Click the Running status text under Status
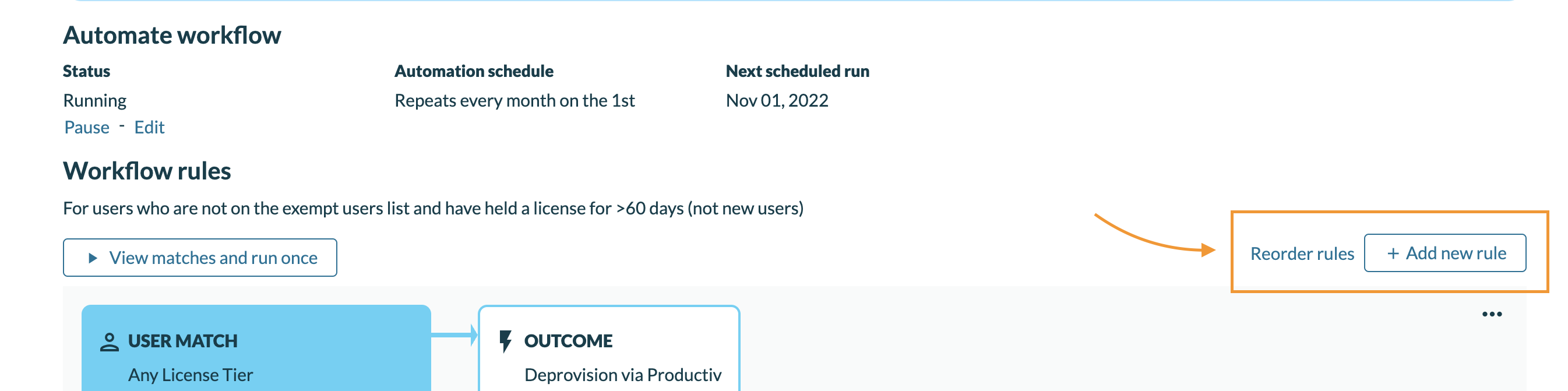 [x=95, y=100]
